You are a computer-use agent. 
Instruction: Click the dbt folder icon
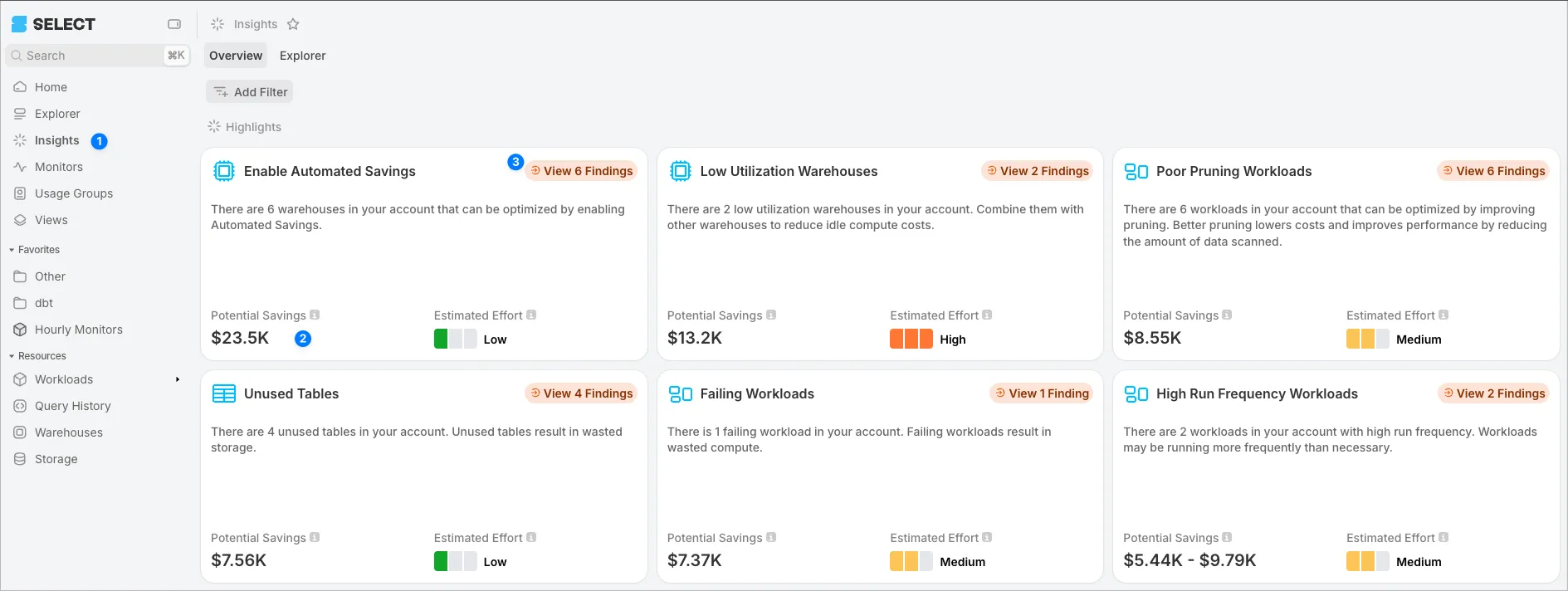20,303
